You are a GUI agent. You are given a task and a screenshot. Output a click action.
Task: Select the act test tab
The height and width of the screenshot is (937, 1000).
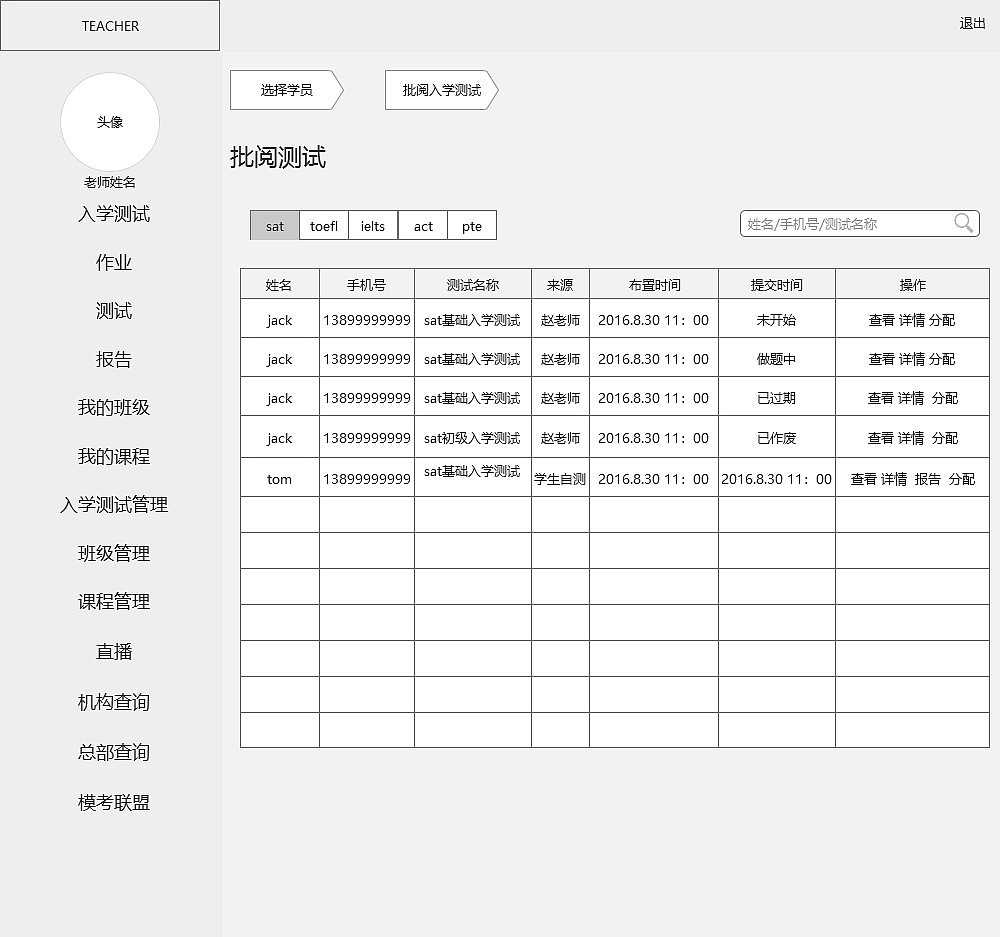(x=422, y=225)
